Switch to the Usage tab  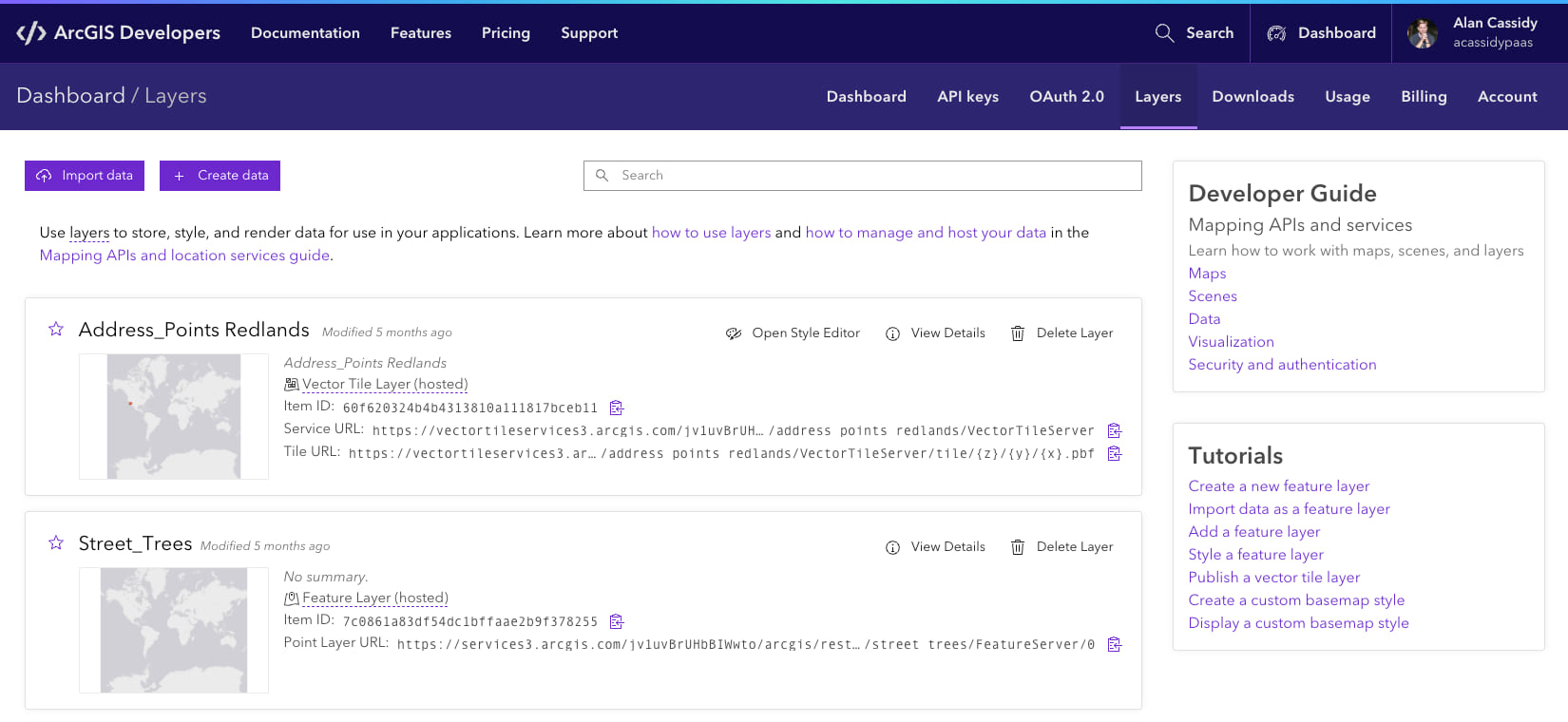(x=1348, y=96)
